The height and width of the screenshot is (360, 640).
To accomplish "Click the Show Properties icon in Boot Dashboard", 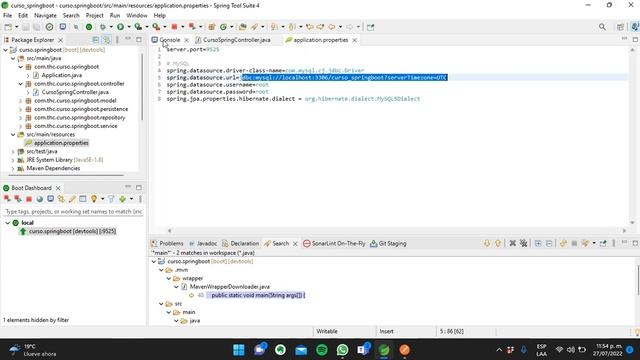I will tap(82, 199).
